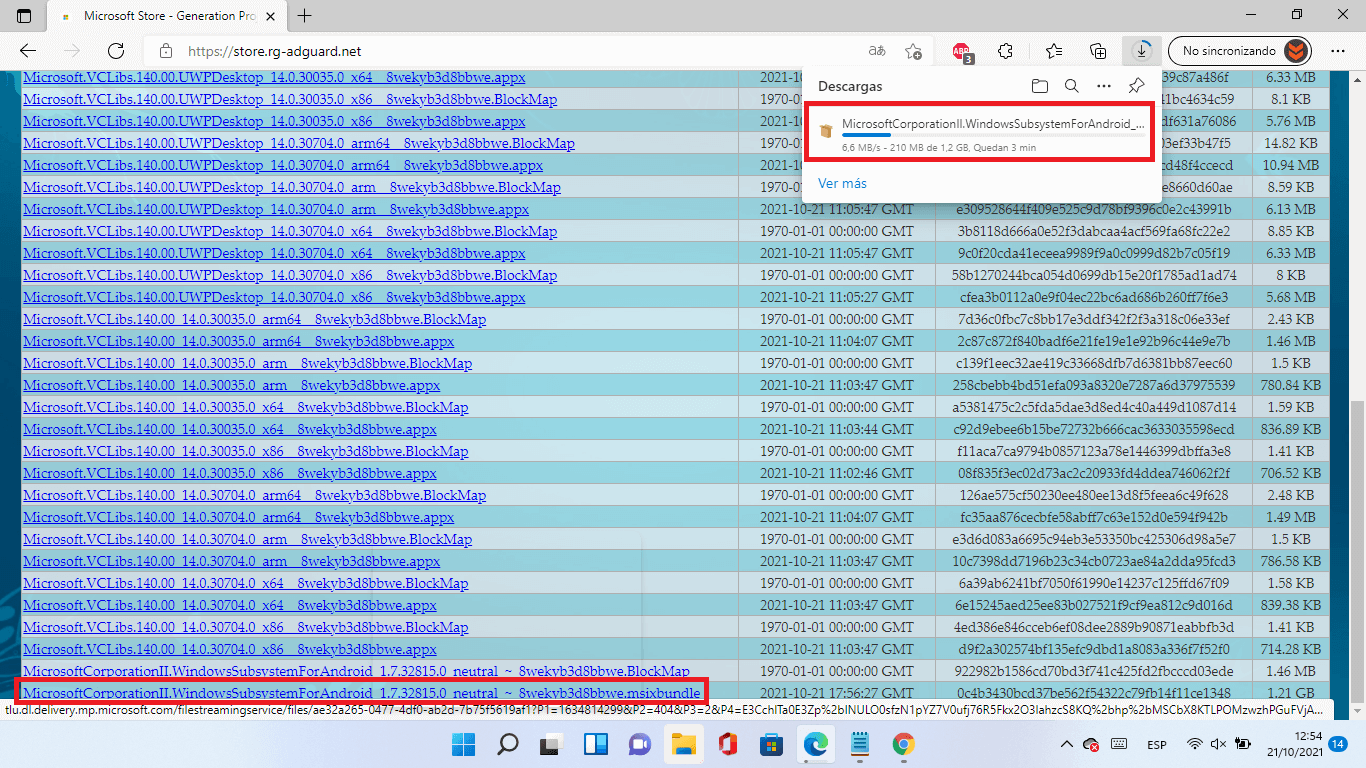Open the Windows Start menu
Viewport: 1366px width, 768px height.
click(463, 744)
